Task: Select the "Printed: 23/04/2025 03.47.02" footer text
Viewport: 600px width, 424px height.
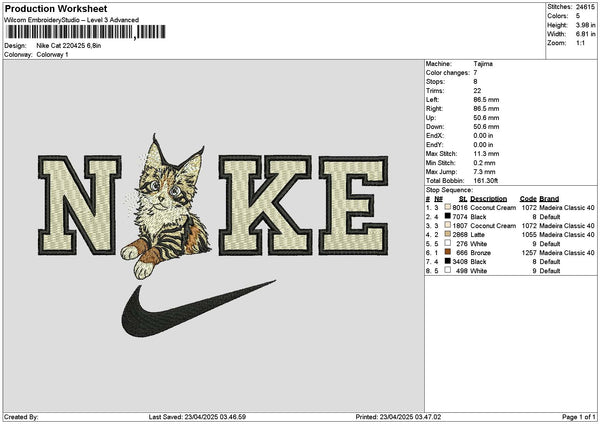Action: pos(398,417)
